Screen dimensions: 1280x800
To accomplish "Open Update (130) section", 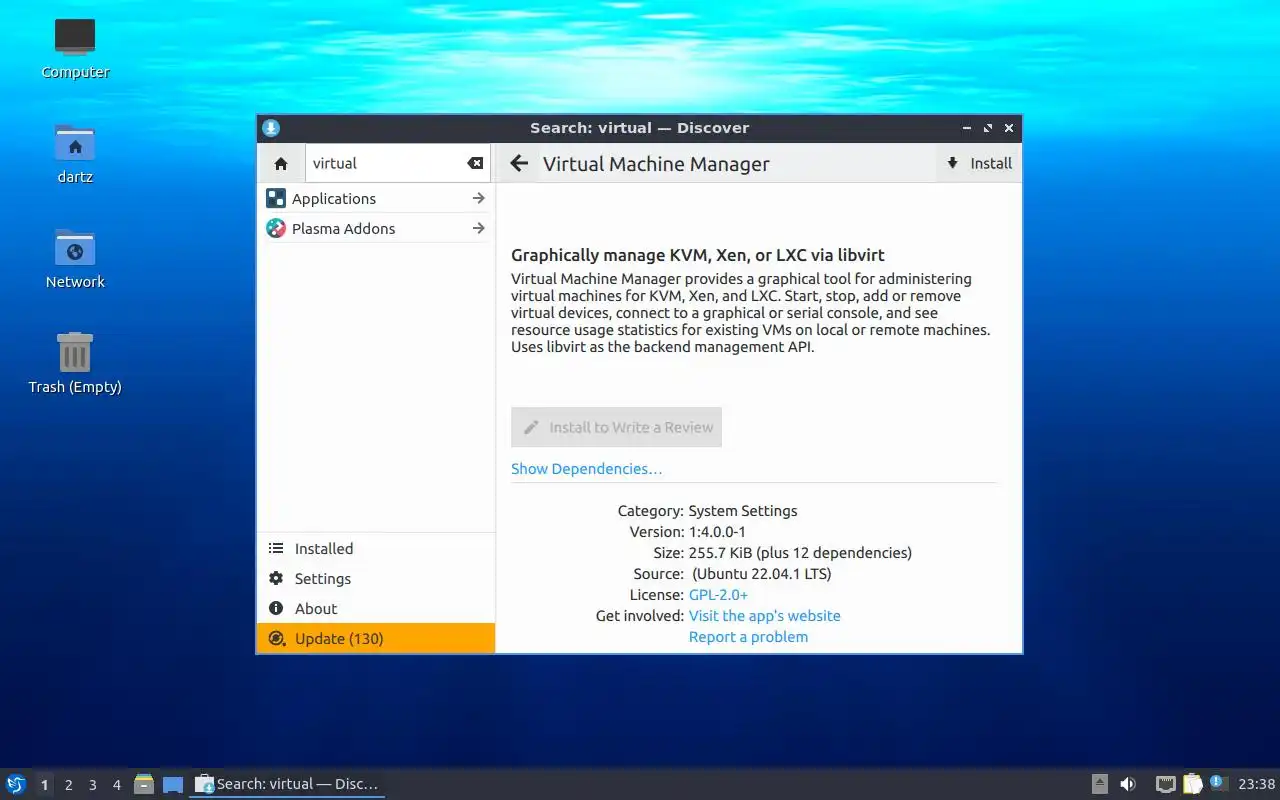I will pos(376,639).
